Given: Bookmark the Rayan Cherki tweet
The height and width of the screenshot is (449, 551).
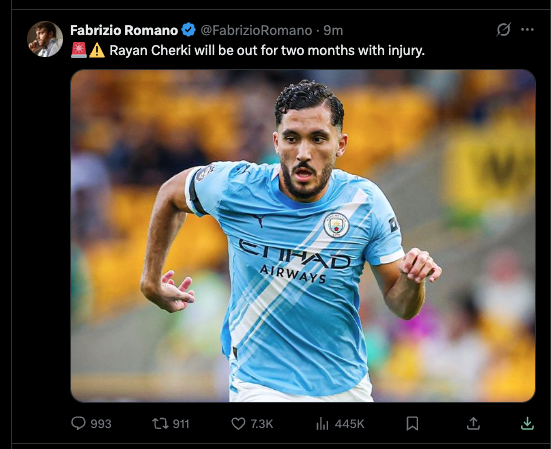Looking at the screenshot, I should [412, 424].
